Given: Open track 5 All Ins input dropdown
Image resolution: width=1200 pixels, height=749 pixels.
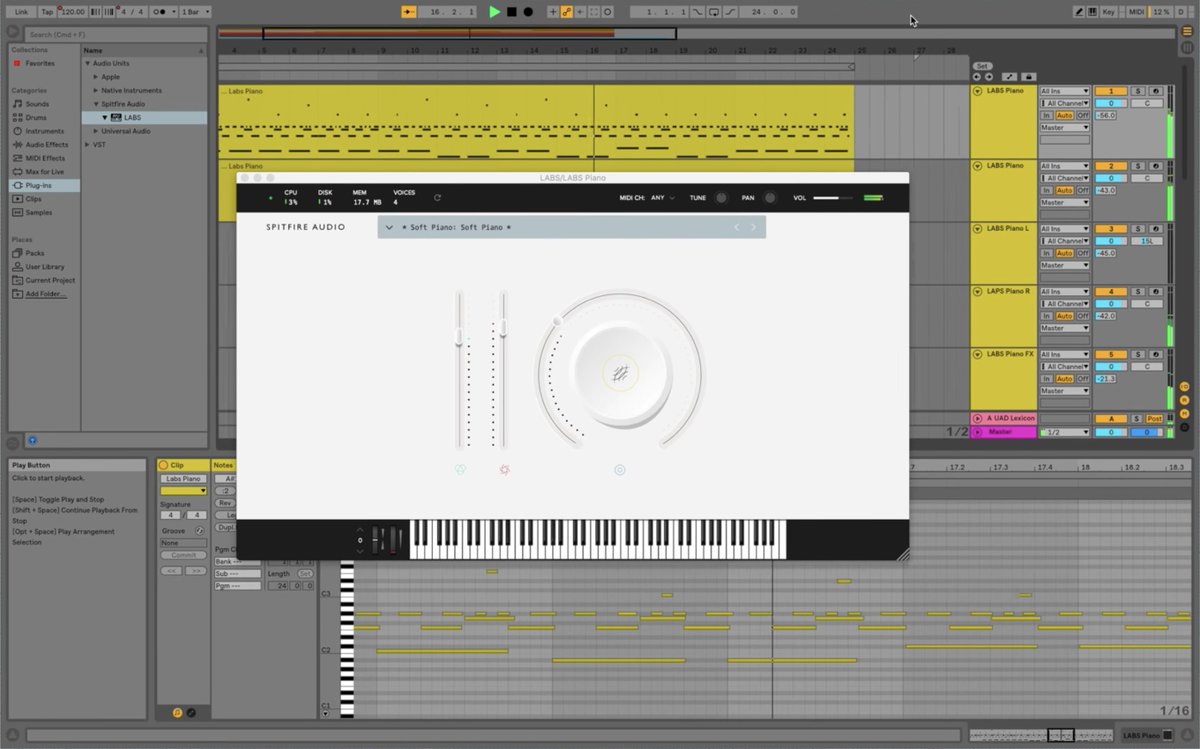Looking at the screenshot, I should [1065, 354].
